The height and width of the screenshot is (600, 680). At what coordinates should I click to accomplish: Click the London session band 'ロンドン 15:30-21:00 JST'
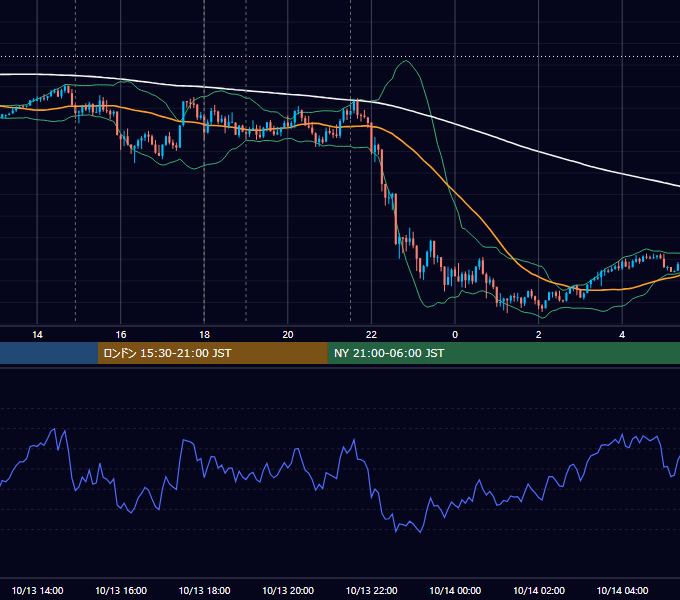(x=212, y=353)
